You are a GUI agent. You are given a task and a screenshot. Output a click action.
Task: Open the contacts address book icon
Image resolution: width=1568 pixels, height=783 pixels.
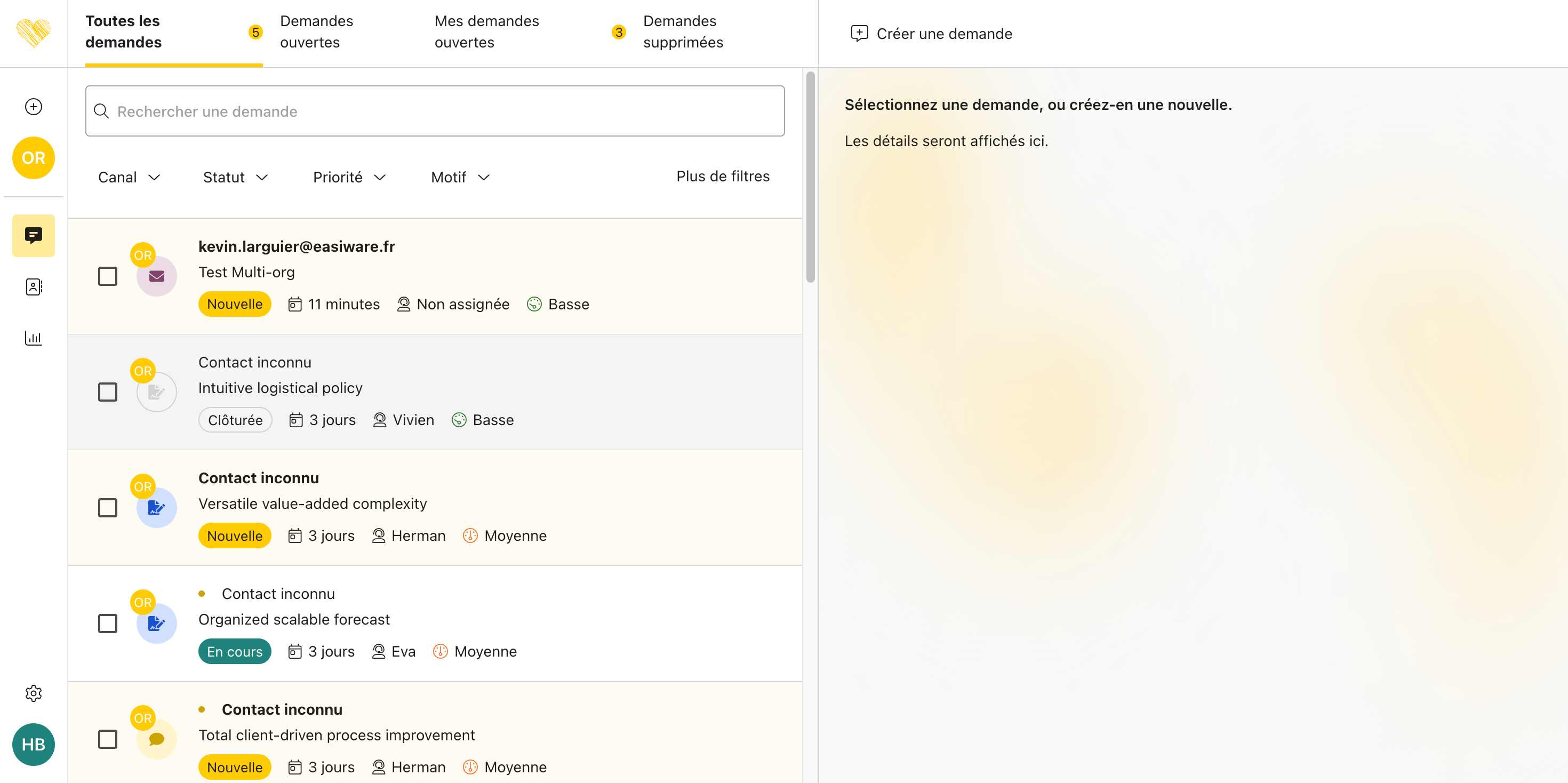34,287
